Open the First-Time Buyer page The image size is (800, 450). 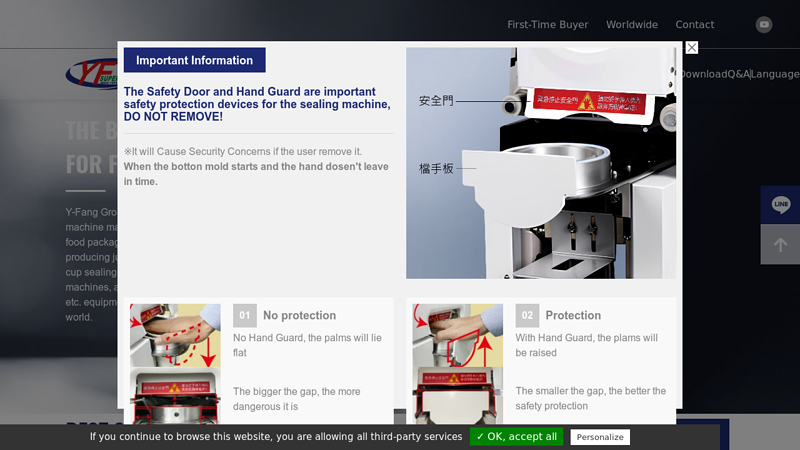pyautogui.click(x=547, y=25)
